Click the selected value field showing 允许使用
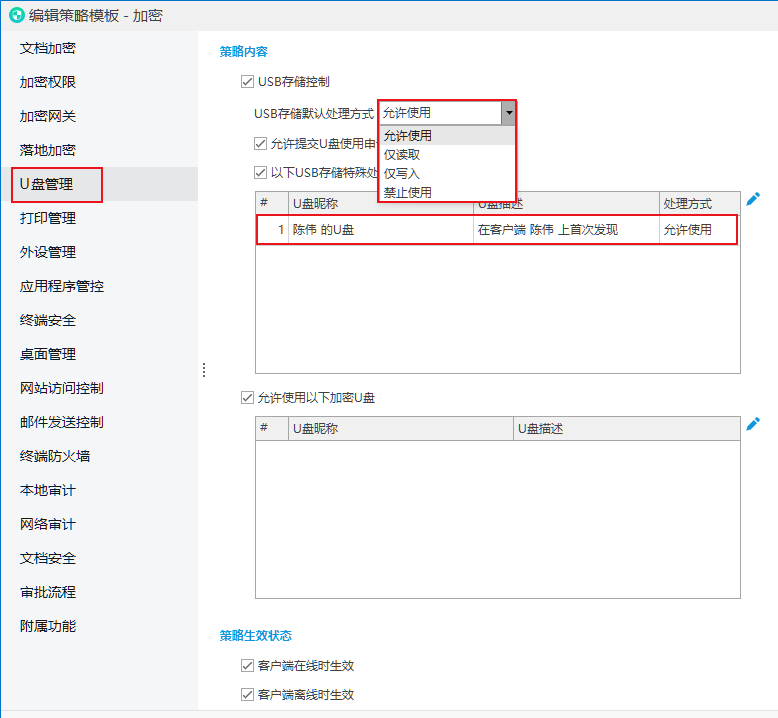This screenshot has height=718, width=778. [x=441, y=113]
